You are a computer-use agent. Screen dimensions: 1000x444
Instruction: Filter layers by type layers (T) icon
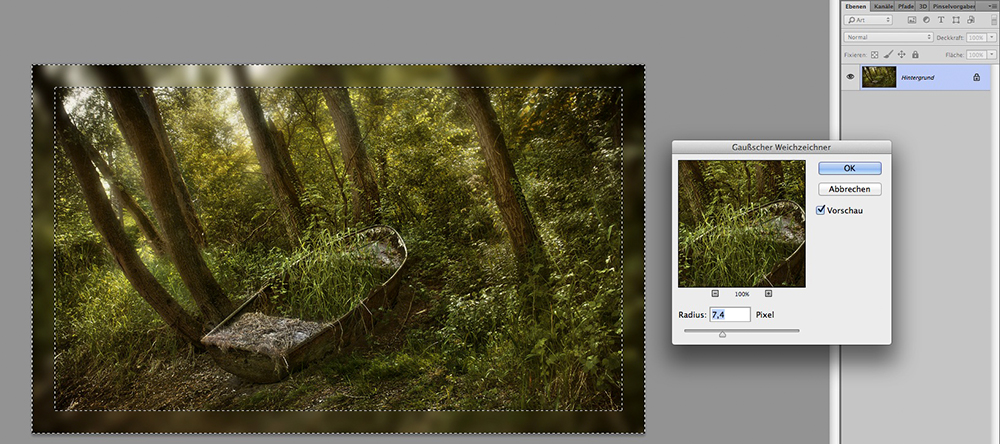941,20
